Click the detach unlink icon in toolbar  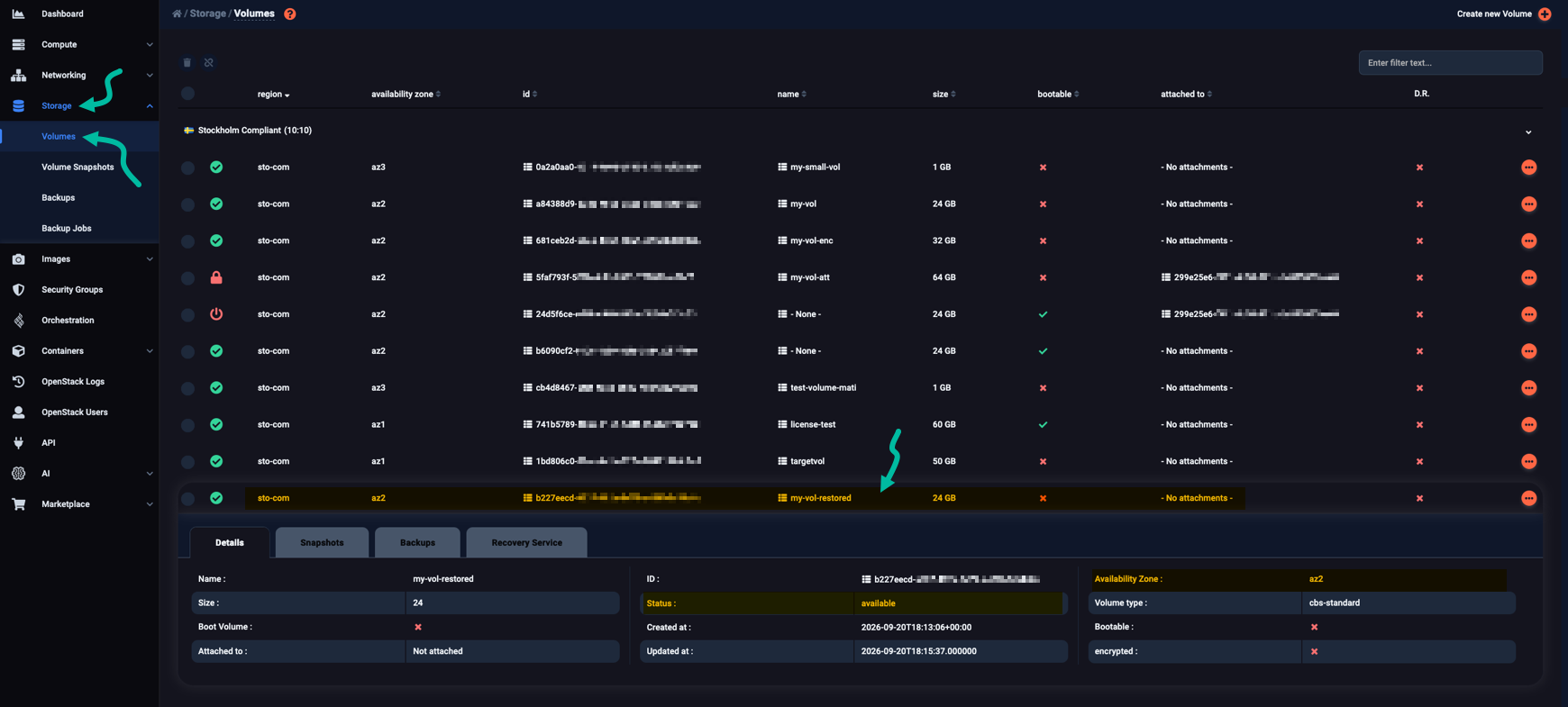click(x=208, y=62)
